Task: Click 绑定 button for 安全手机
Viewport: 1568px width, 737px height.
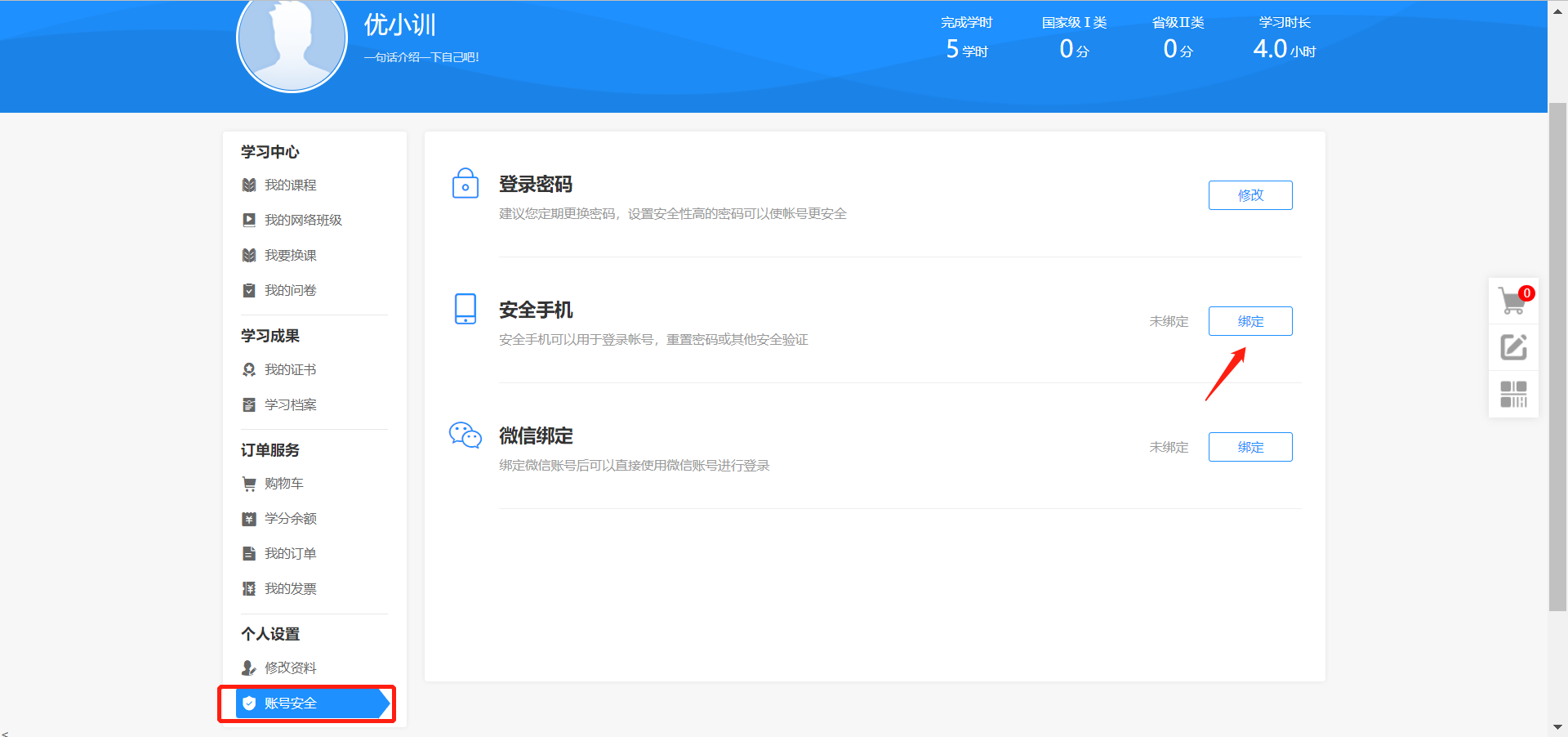Action: pos(1250,321)
